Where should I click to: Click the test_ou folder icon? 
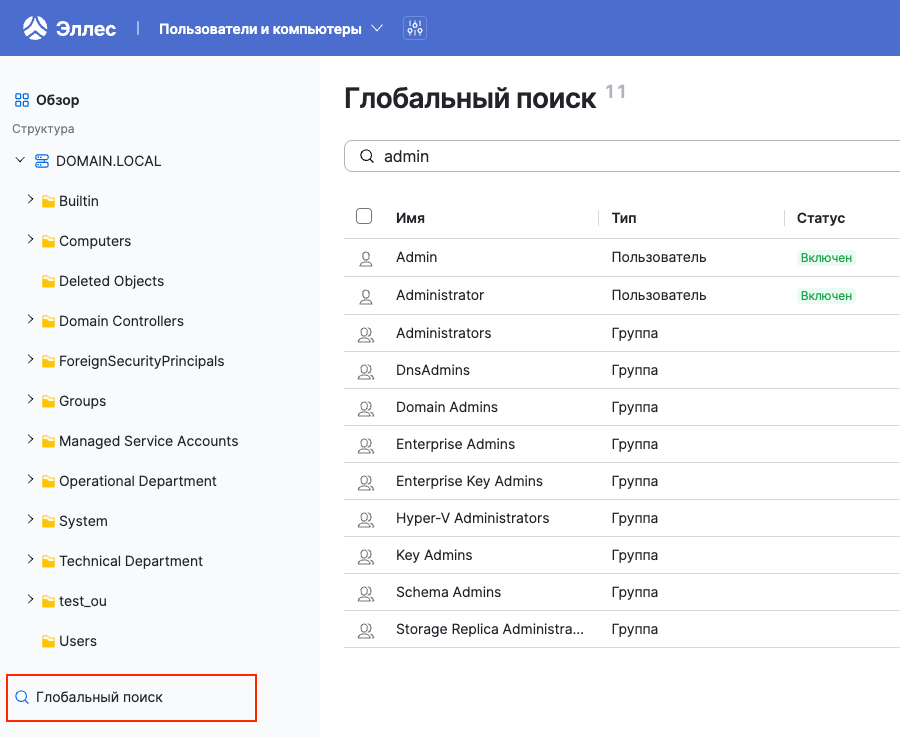48,602
